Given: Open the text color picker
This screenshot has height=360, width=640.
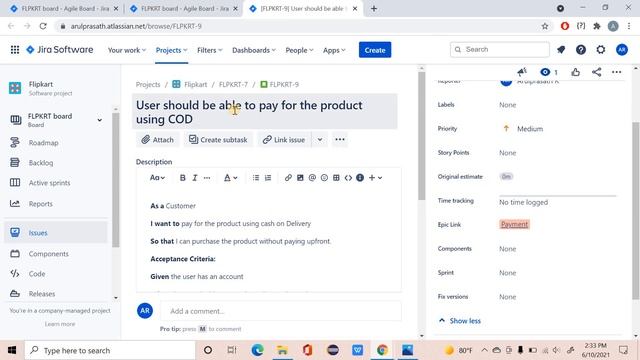Looking at the screenshot, I should tap(230, 178).
